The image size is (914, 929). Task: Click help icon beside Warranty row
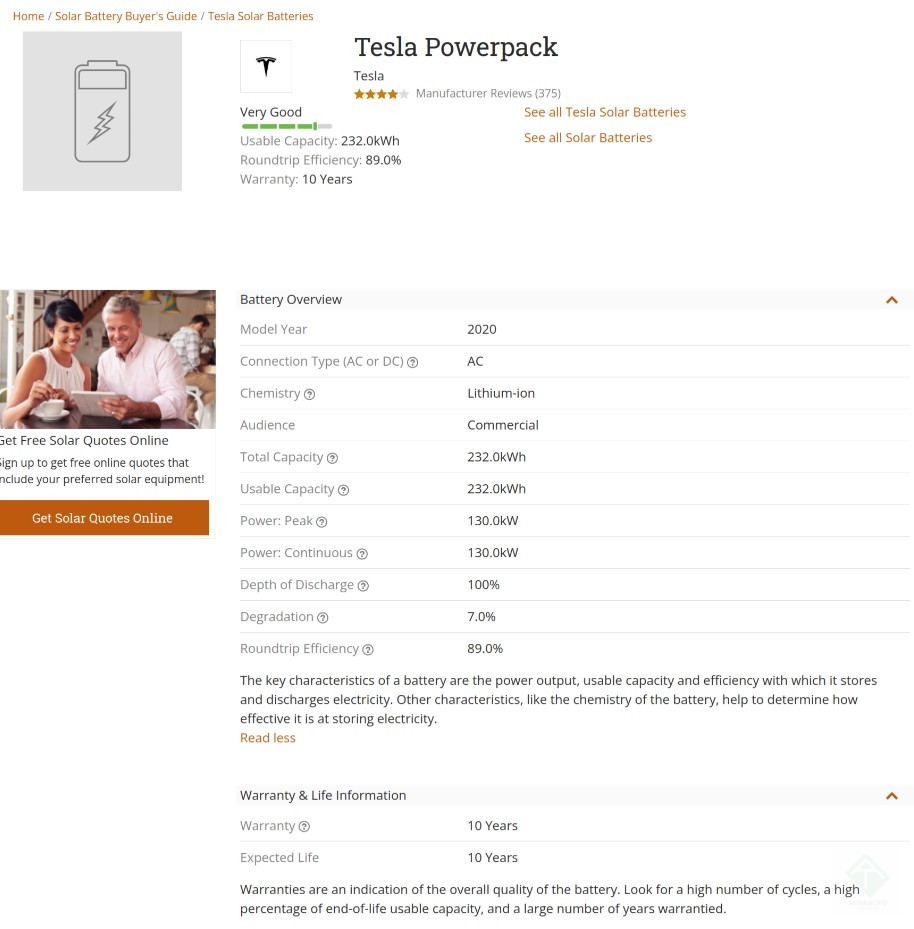click(x=304, y=827)
